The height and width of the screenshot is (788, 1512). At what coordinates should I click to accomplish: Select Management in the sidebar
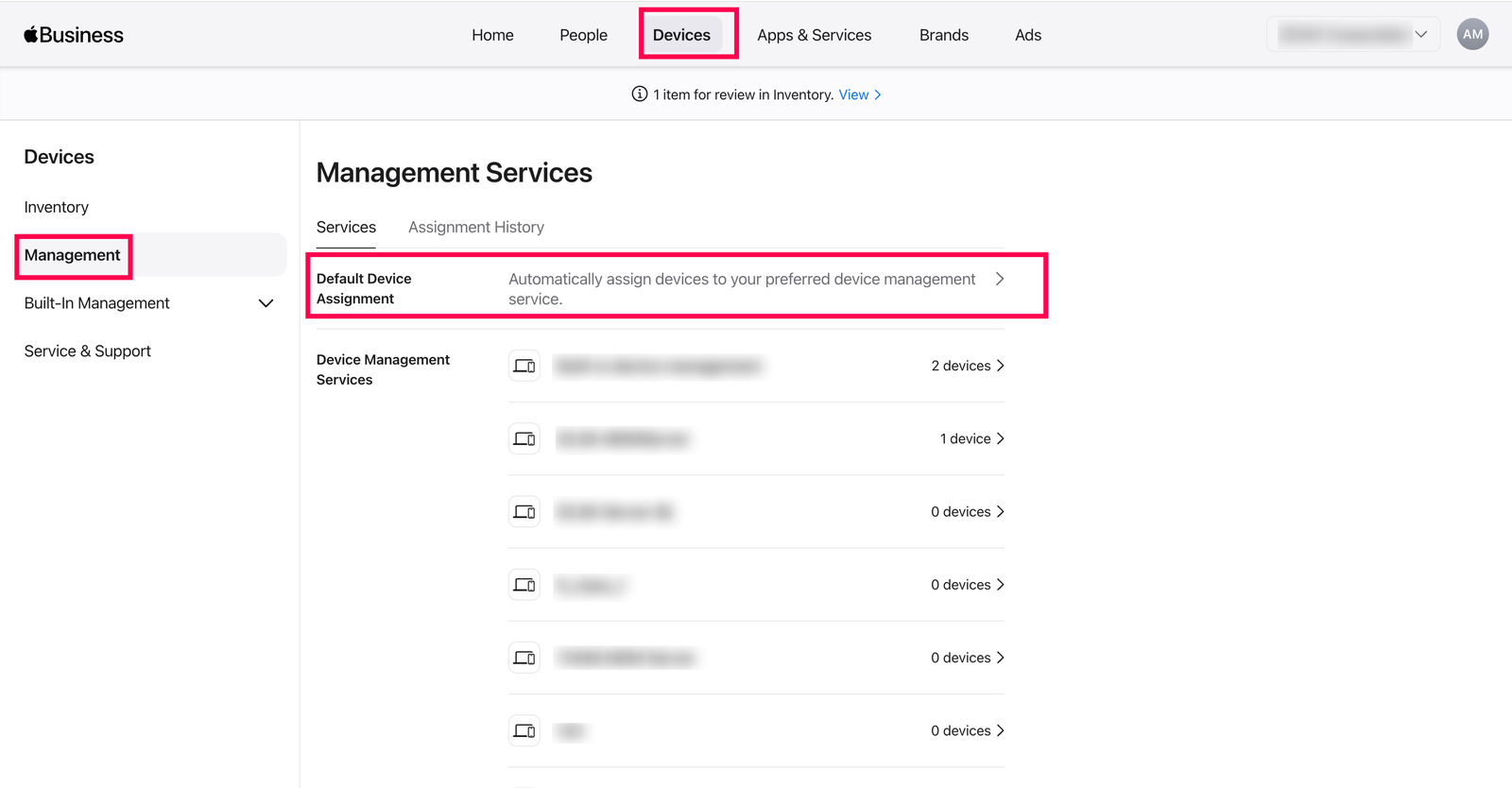(x=151, y=255)
